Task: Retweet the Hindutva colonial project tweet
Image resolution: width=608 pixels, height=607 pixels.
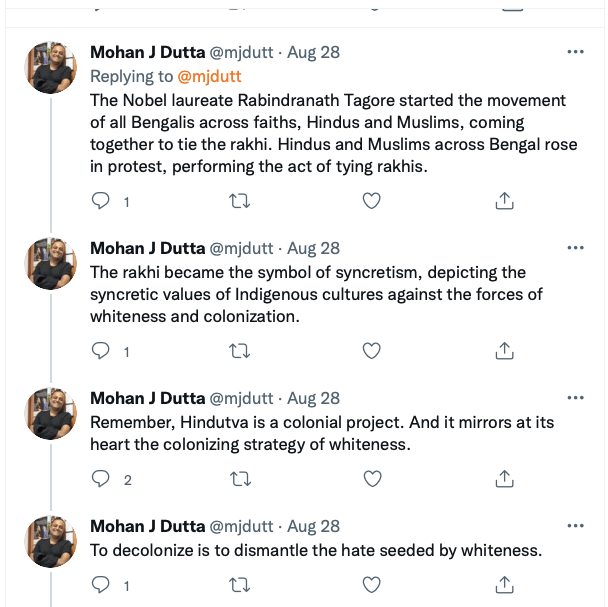Action: tap(240, 479)
